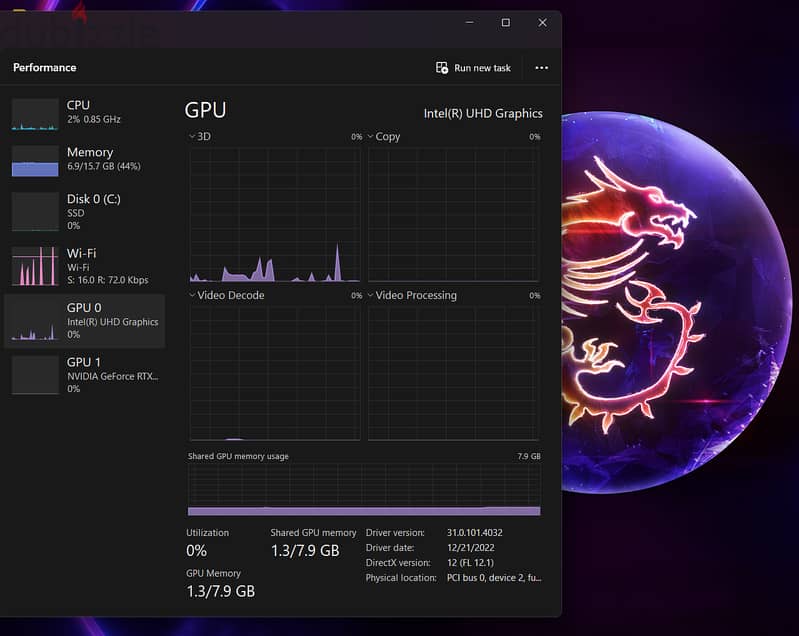Screen dimensions: 799x636
Task: Open the Copy engine dropdown chevron
Action: click(x=370, y=136)
